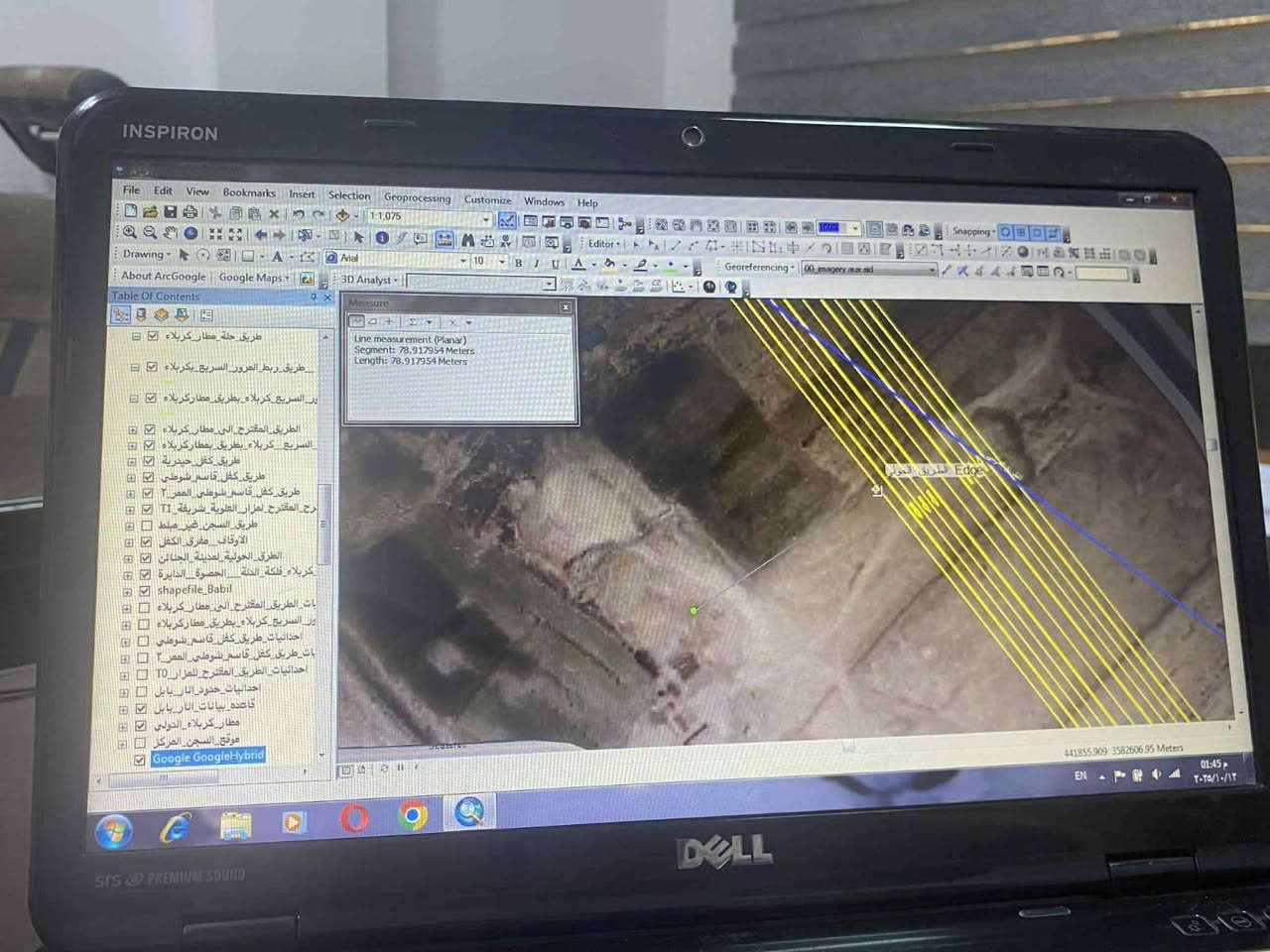1270x952 pixels.
Task: Open the font color swatch button
Action: (578, 265)
